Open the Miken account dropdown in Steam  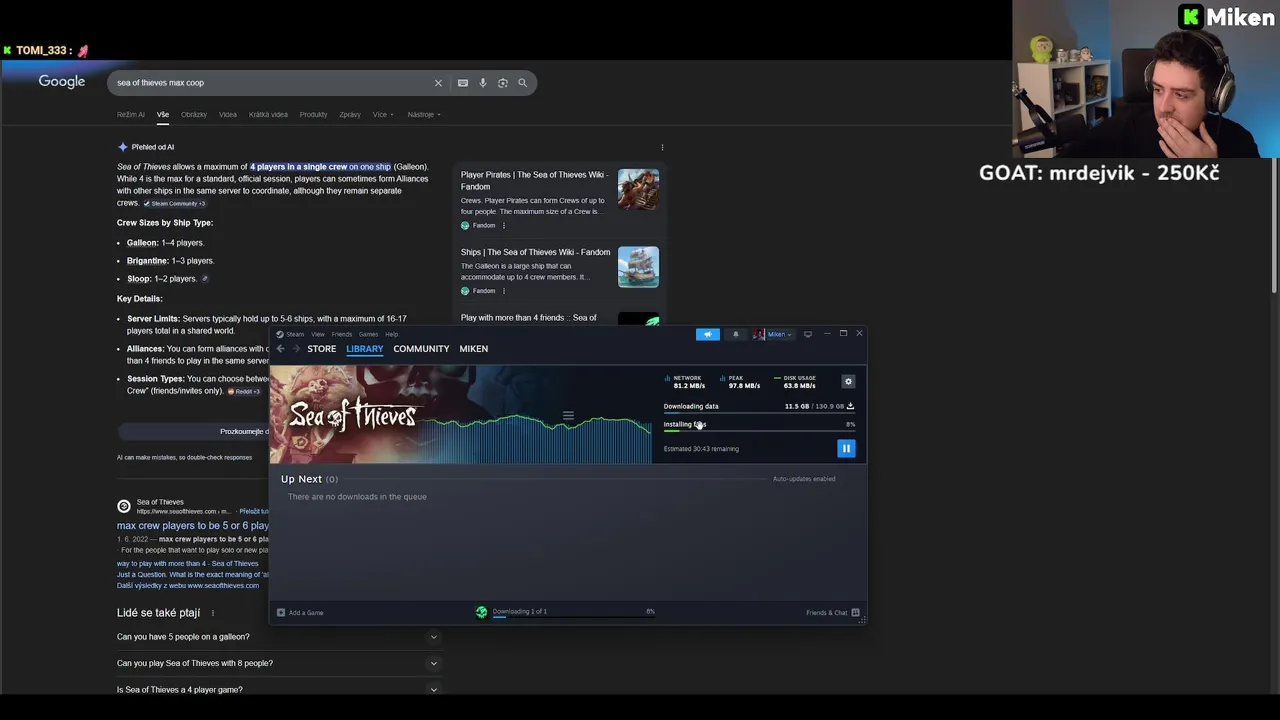[x=773, y=334]
